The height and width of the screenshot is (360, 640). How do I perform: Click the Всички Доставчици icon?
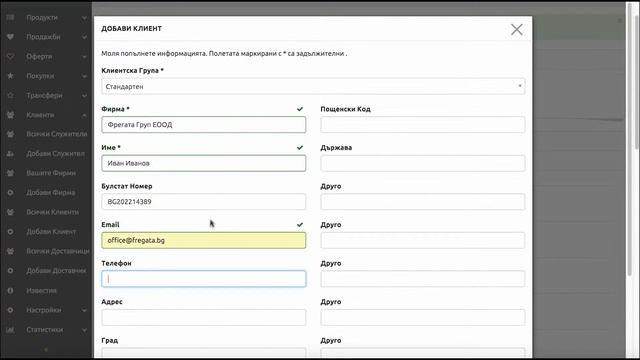click(x=11, y=251)
